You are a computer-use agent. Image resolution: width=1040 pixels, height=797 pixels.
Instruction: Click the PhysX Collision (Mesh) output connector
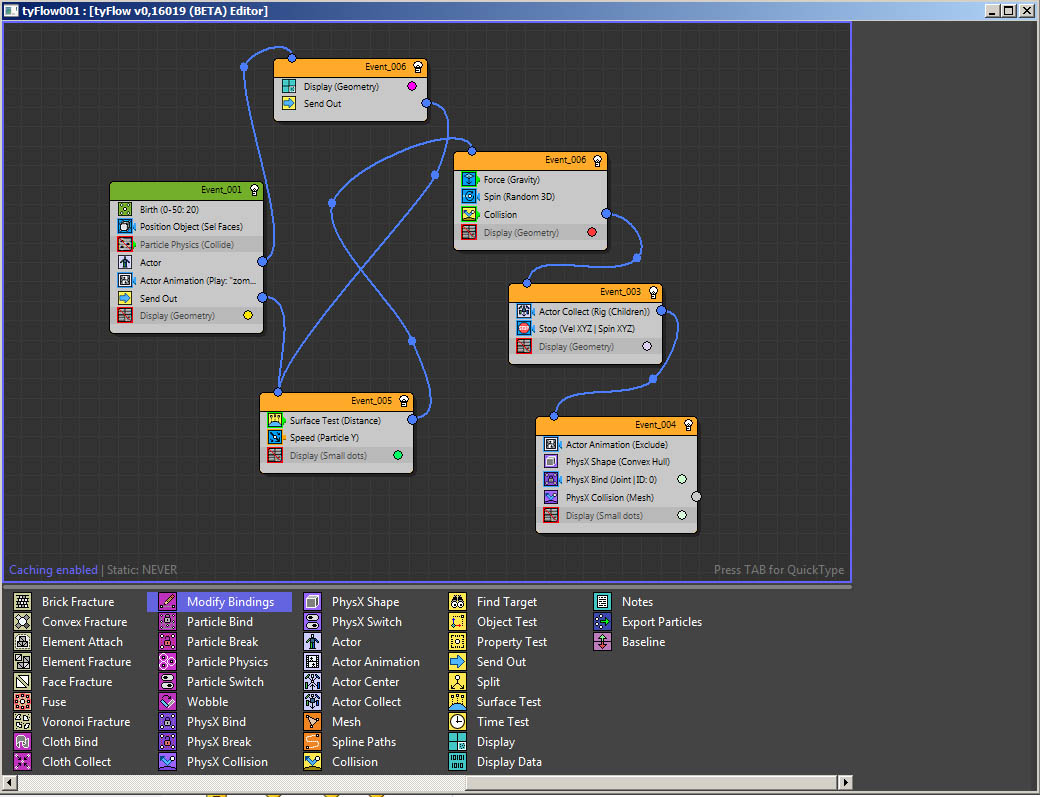pos(696,497)
